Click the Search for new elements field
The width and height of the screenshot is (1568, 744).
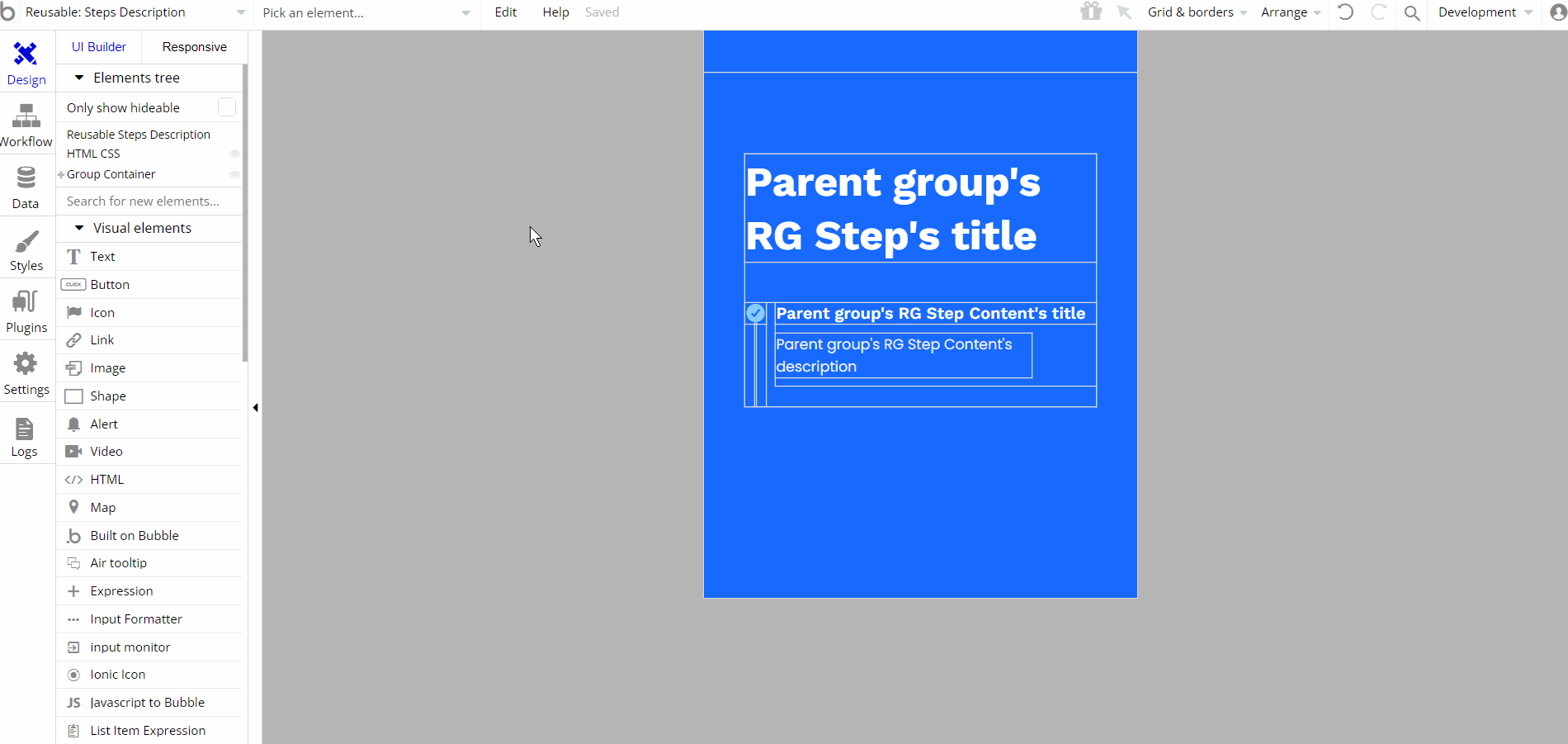[149, 201]
